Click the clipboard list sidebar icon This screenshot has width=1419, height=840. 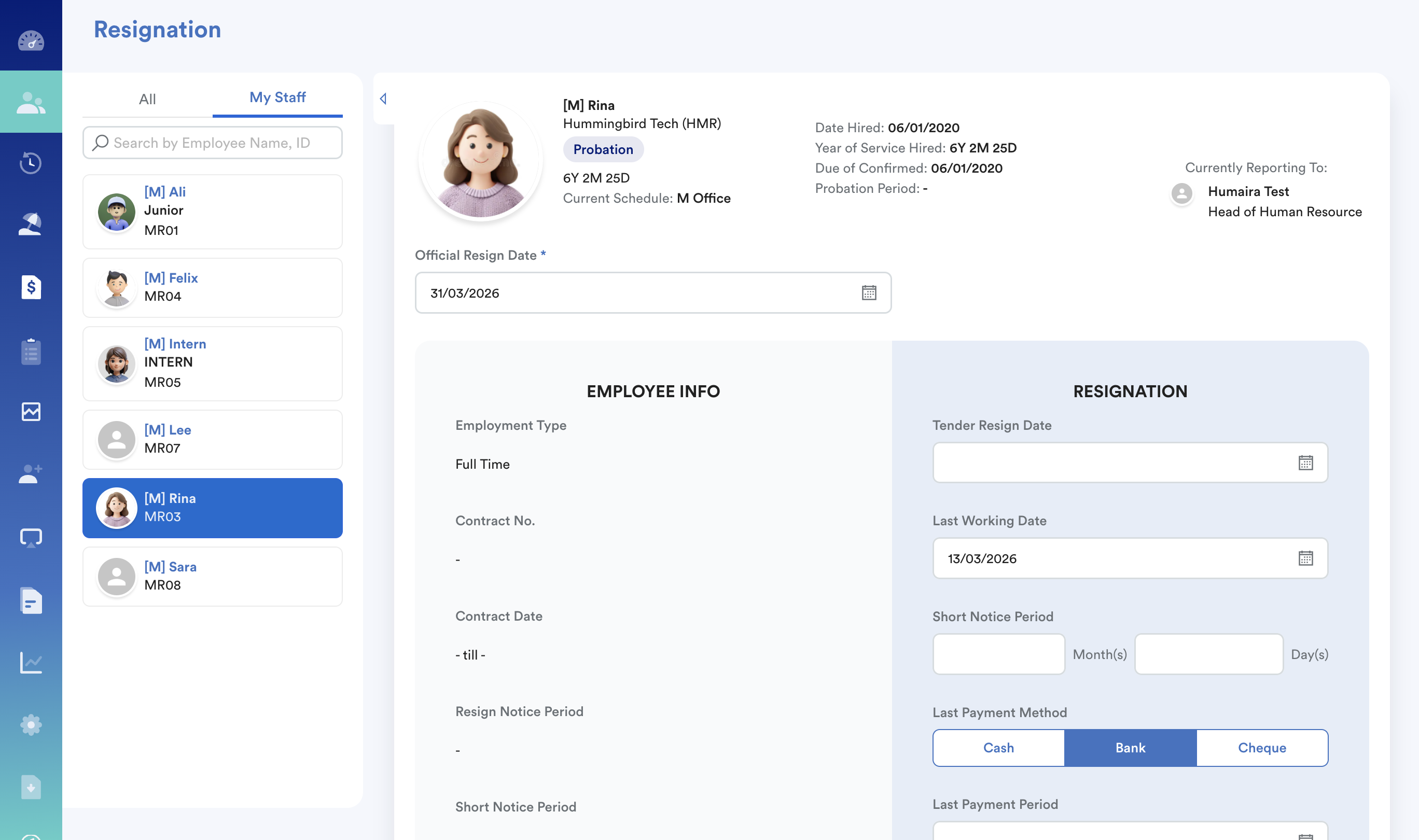[31, 352]
